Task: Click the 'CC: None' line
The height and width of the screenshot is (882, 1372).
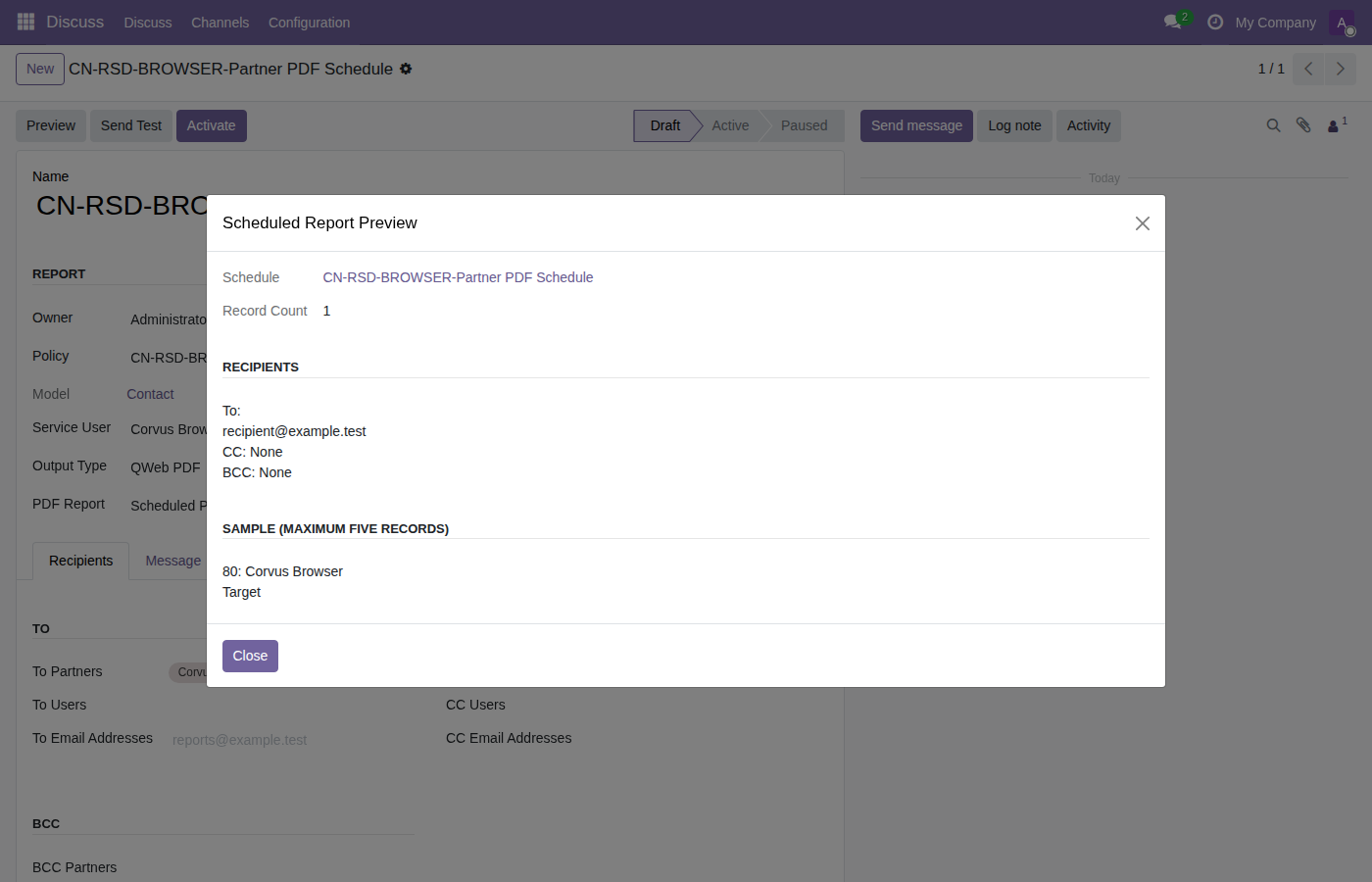Action: click(253, 452)
